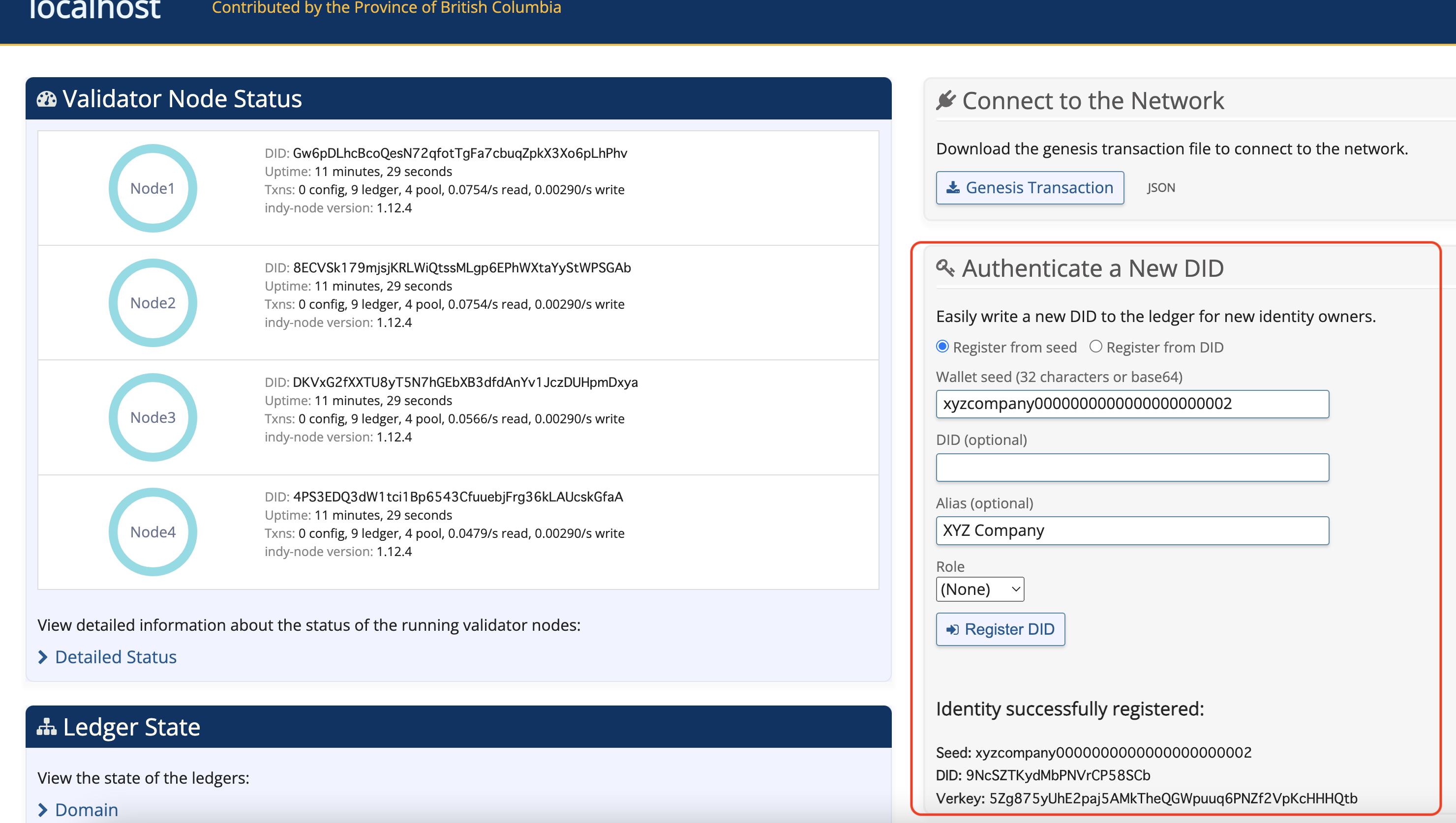Open the JSON genesis link
This screenshot has width=1456, height=823.
pos(1161,188)
